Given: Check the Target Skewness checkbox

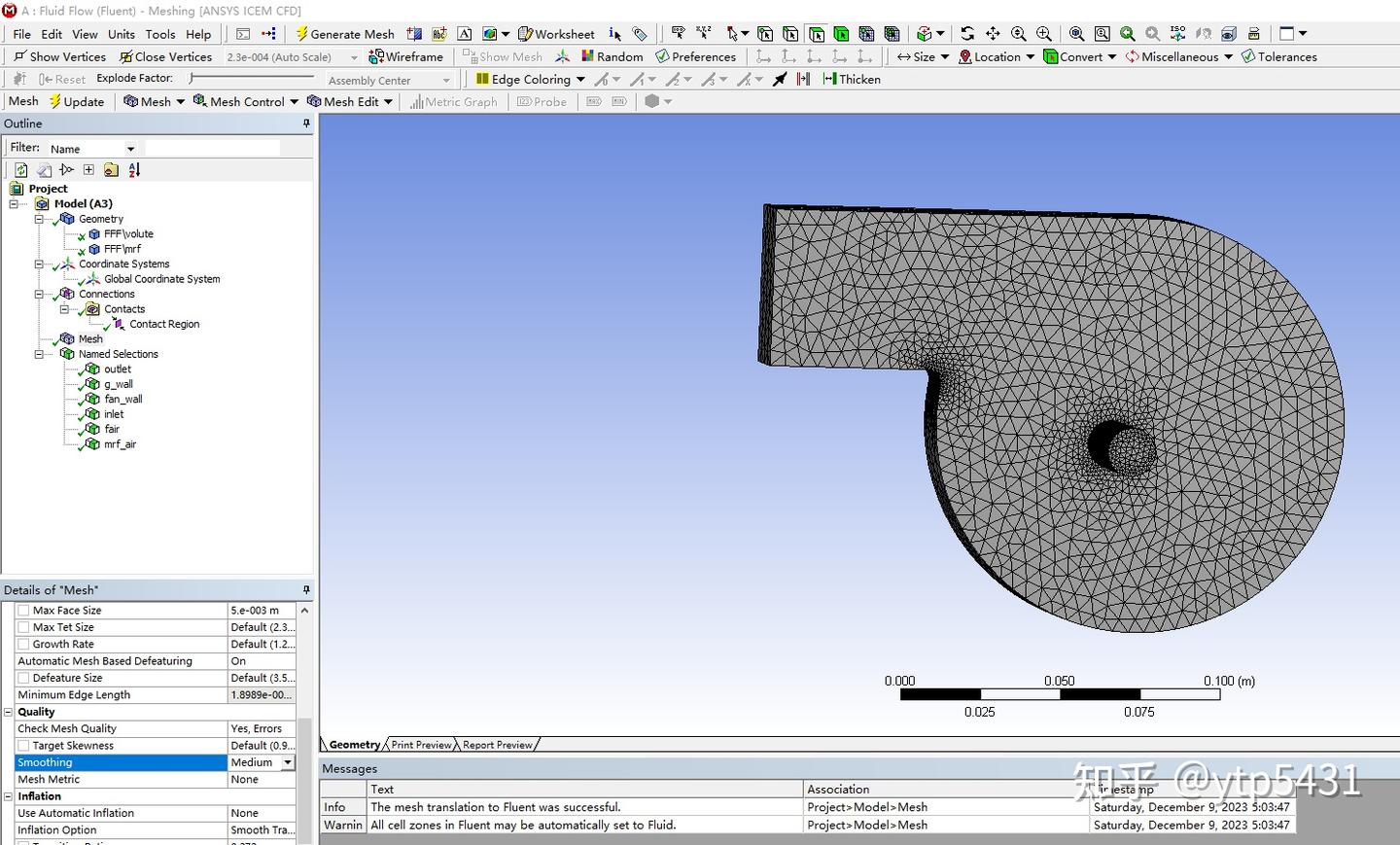Looking at the screenshot, I should [24, 746].
